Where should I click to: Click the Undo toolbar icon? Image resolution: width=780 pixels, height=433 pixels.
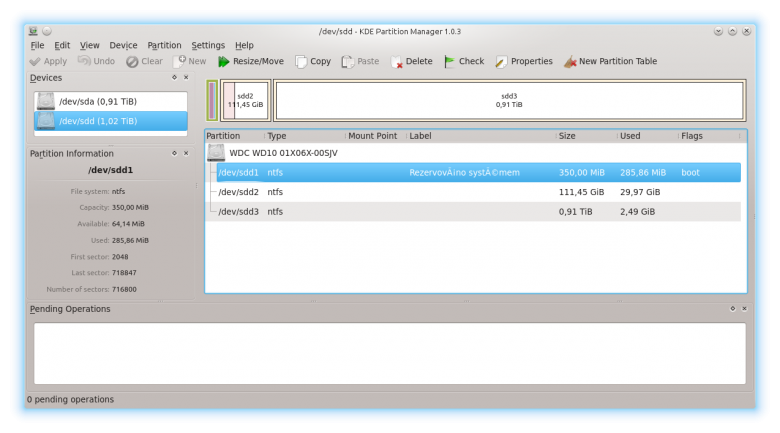(84, 61)
